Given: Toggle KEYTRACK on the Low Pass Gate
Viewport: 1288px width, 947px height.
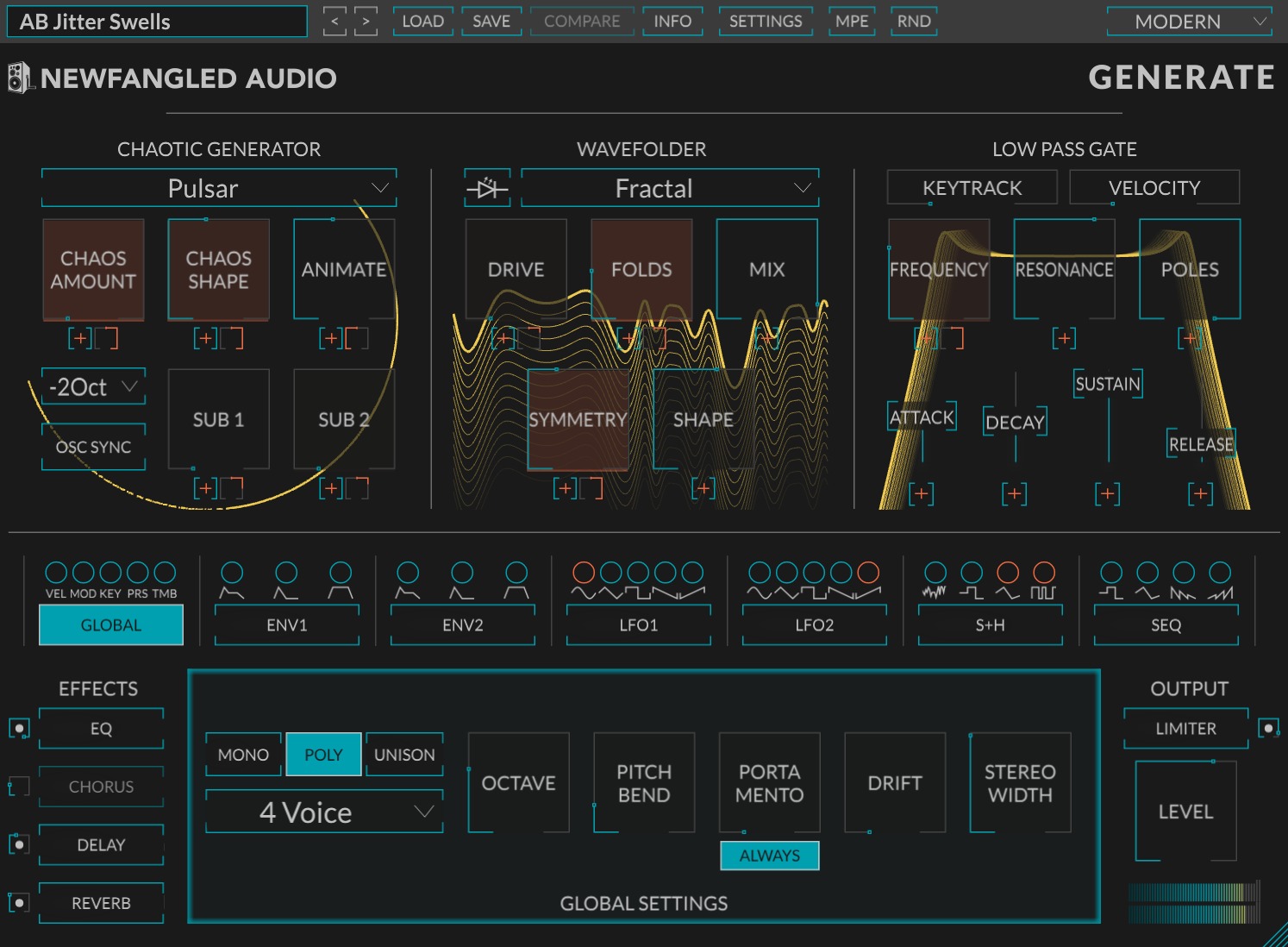Looking at the screenshot, I should [972, 188].
